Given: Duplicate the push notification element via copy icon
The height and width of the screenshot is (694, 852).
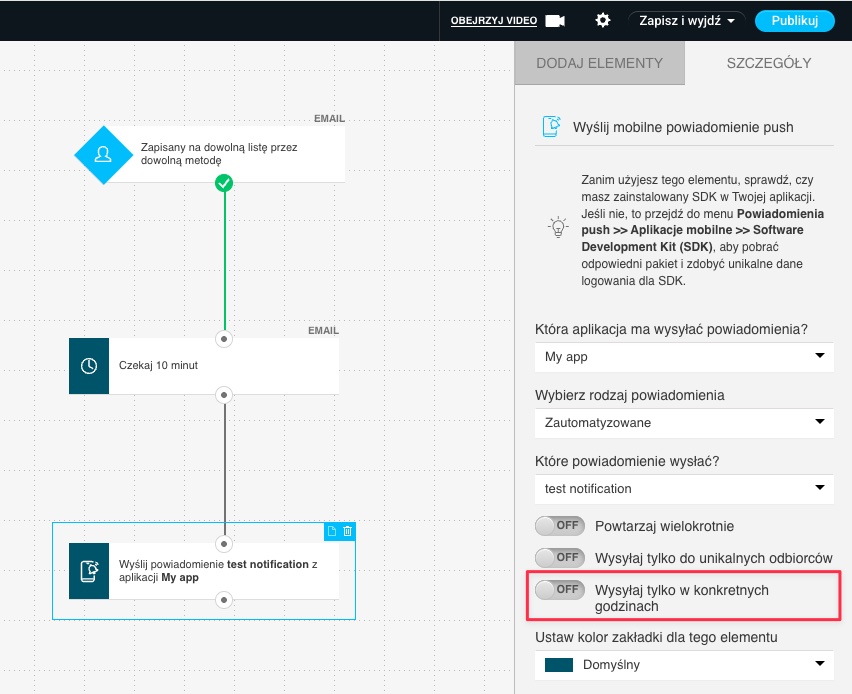Looking at the screenshot, I should click(x=332, y=531).
